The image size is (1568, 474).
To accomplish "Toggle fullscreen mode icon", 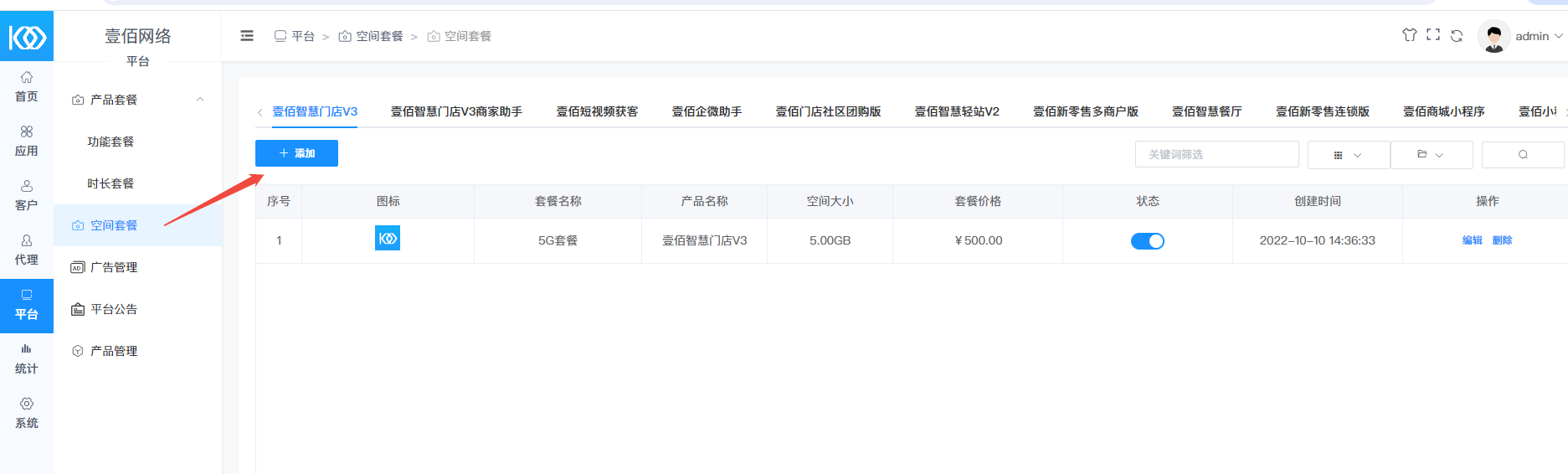I will [x=1433, y=35].
